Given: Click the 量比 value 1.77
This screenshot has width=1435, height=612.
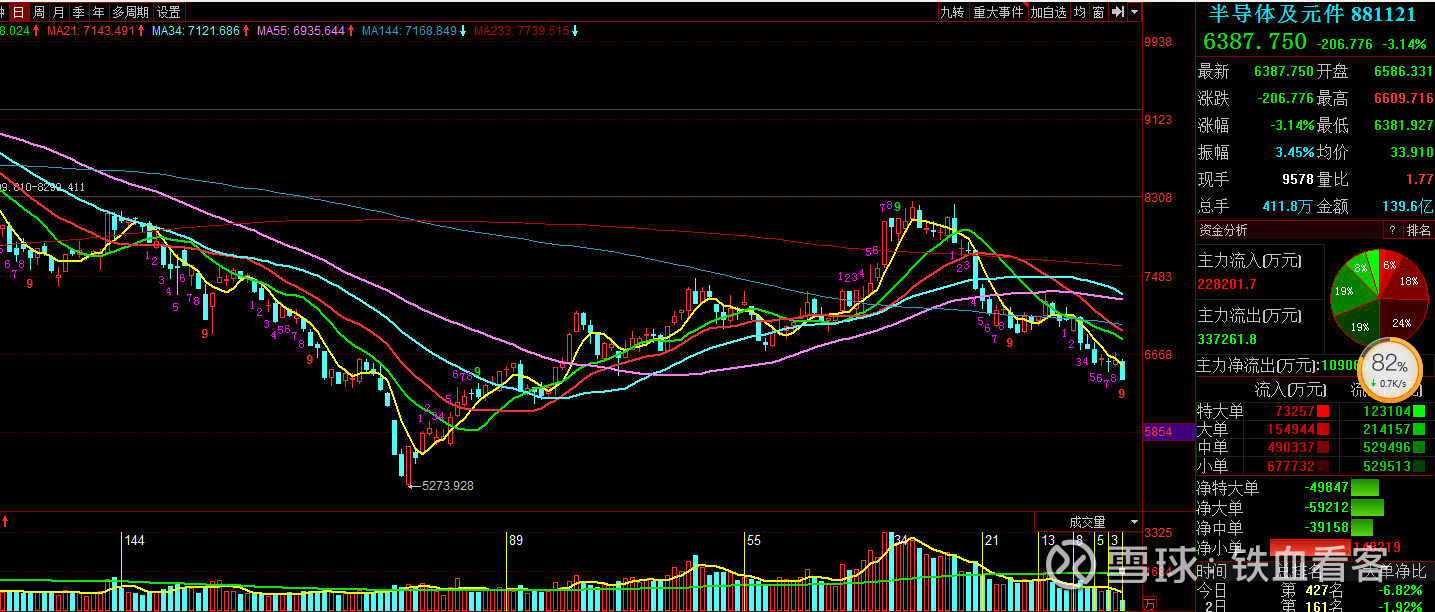Looking at the screenshot, I should click(x=1419, y=180).
